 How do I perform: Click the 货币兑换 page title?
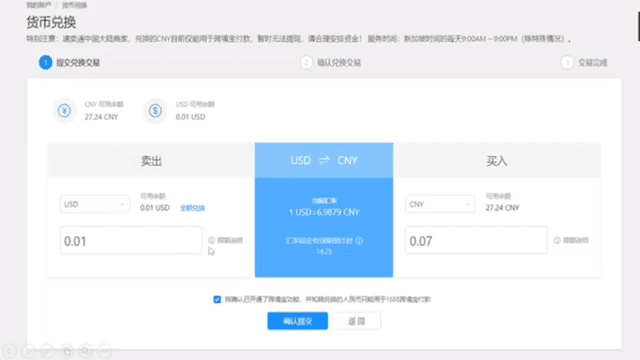point(51,22)
